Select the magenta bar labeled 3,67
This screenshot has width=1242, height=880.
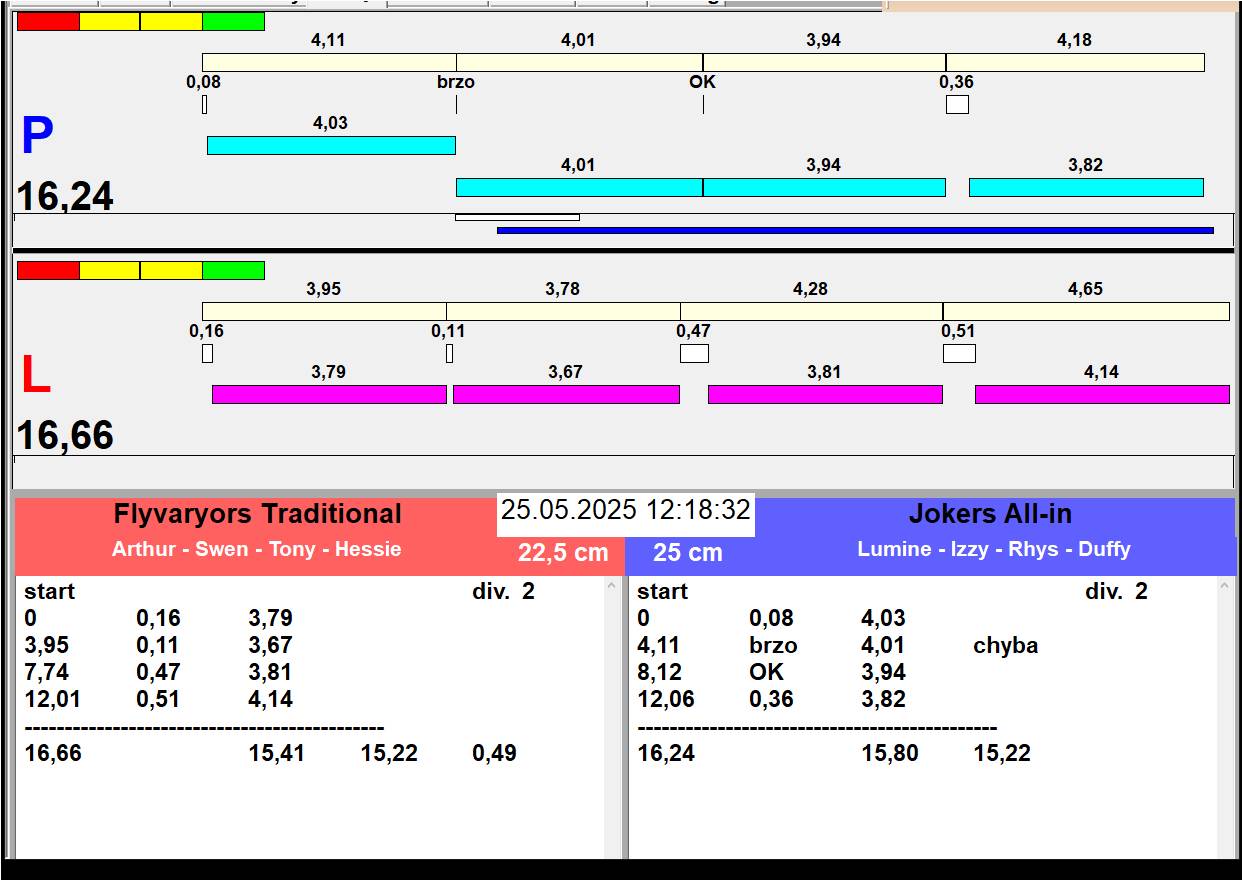tap(566, 394)
